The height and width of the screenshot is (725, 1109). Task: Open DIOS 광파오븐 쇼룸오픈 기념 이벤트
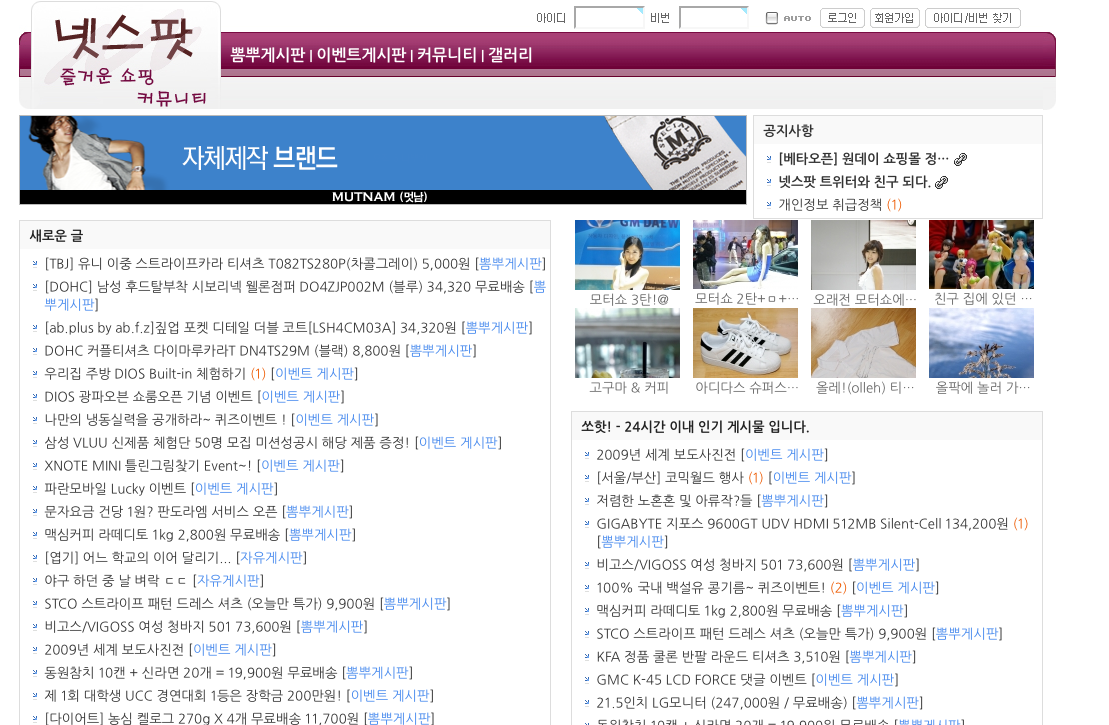coord(148,397)
